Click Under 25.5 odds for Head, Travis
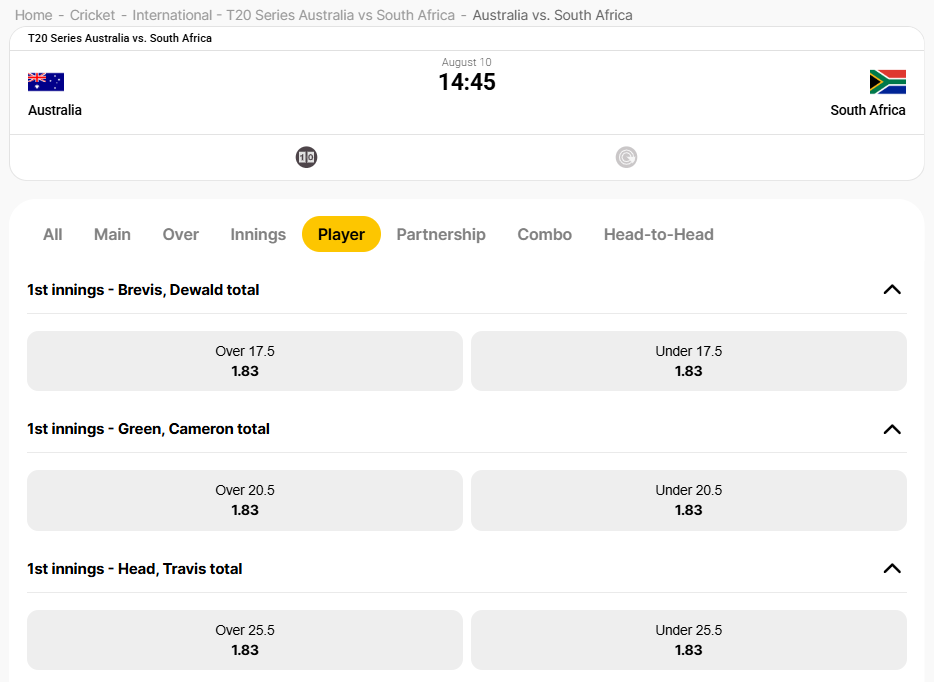Screen dimensions: 934x682 [688, 640]
